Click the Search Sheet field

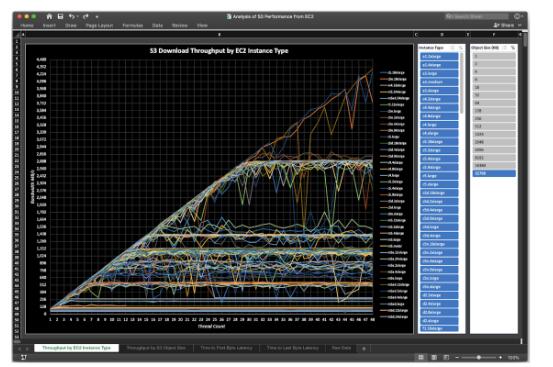476,17
